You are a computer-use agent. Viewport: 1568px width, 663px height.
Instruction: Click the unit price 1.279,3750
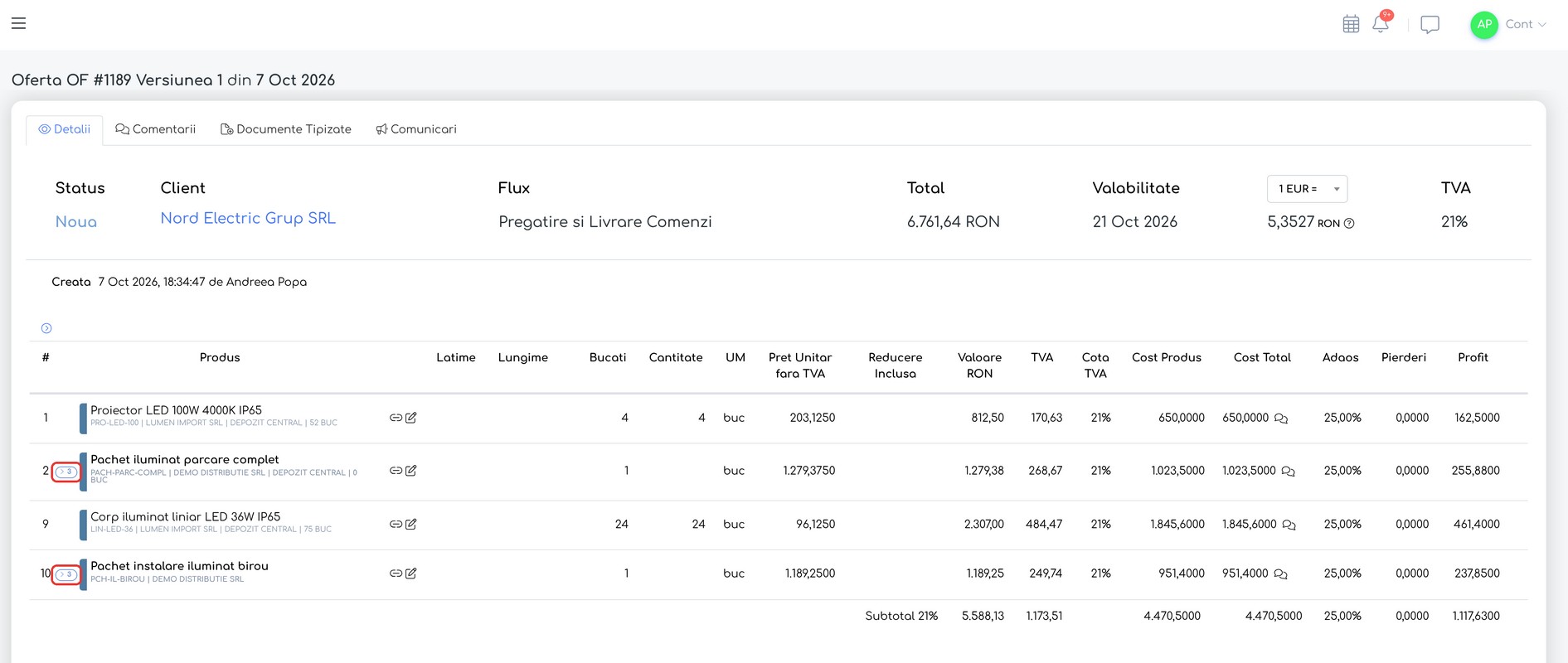(x=809, y=471)
